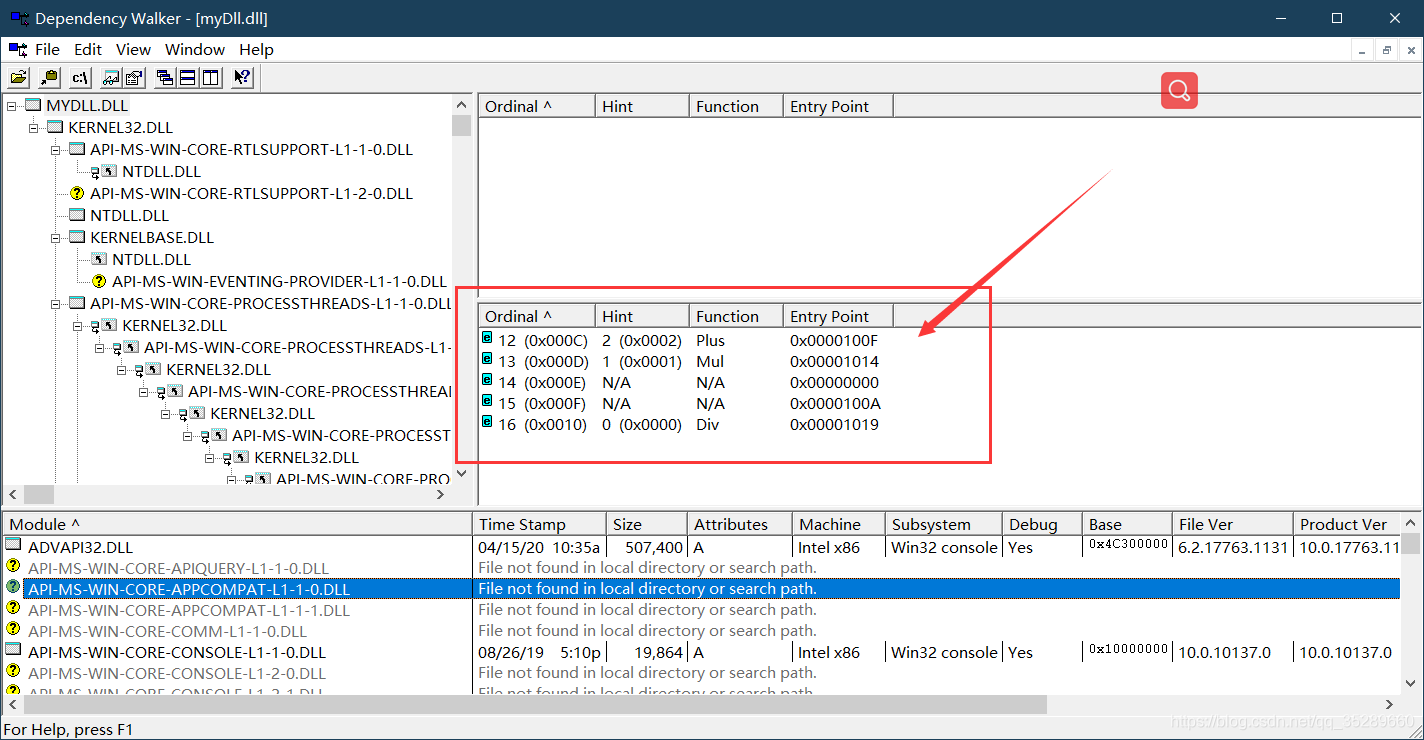Click entry point value 0x00000000
The width and height of the screenshot is (1424, 740).
click(x=834, y=382)
